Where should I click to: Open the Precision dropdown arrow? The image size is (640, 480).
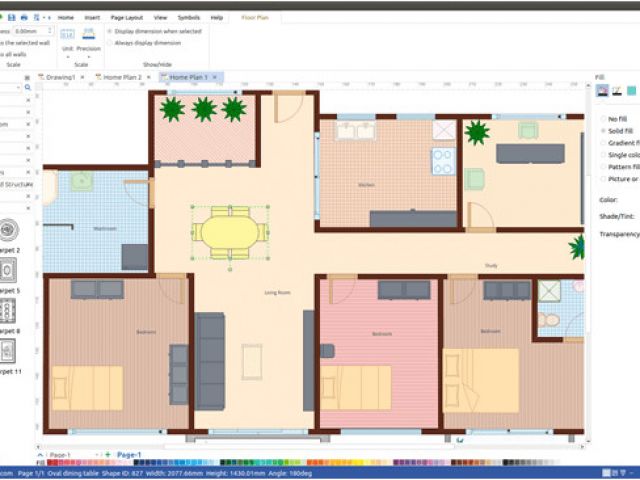point(88,56)
